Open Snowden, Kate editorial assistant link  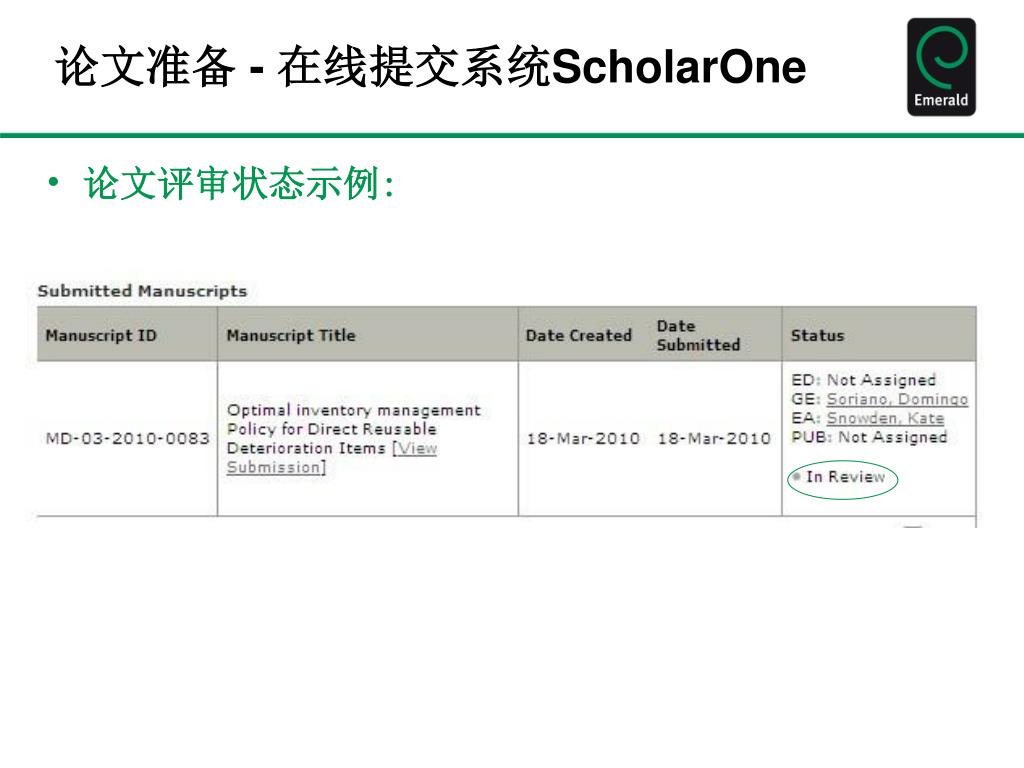(885, 418)
